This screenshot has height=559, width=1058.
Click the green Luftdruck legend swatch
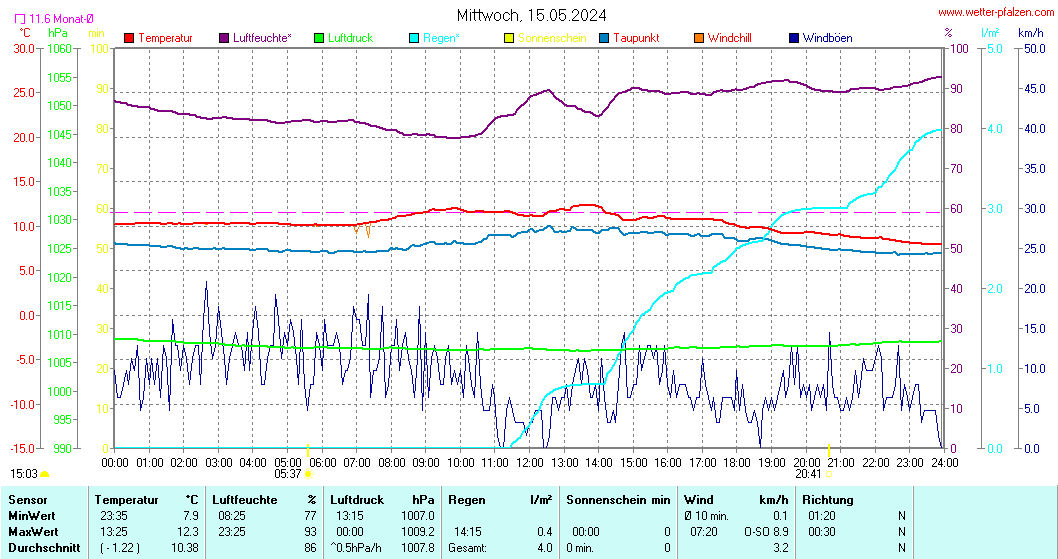(x=319, y=38)
